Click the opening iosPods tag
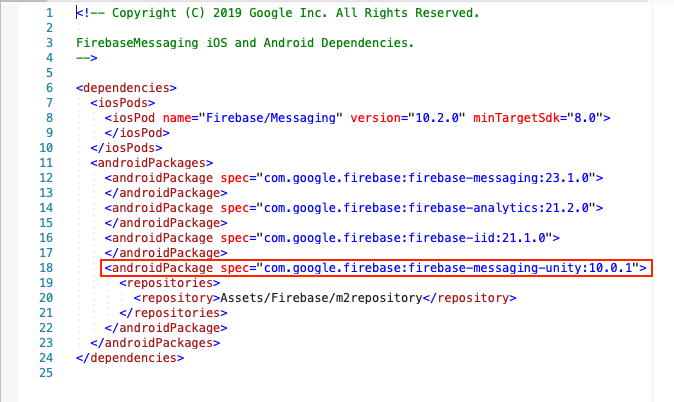 tap(123, 103)
